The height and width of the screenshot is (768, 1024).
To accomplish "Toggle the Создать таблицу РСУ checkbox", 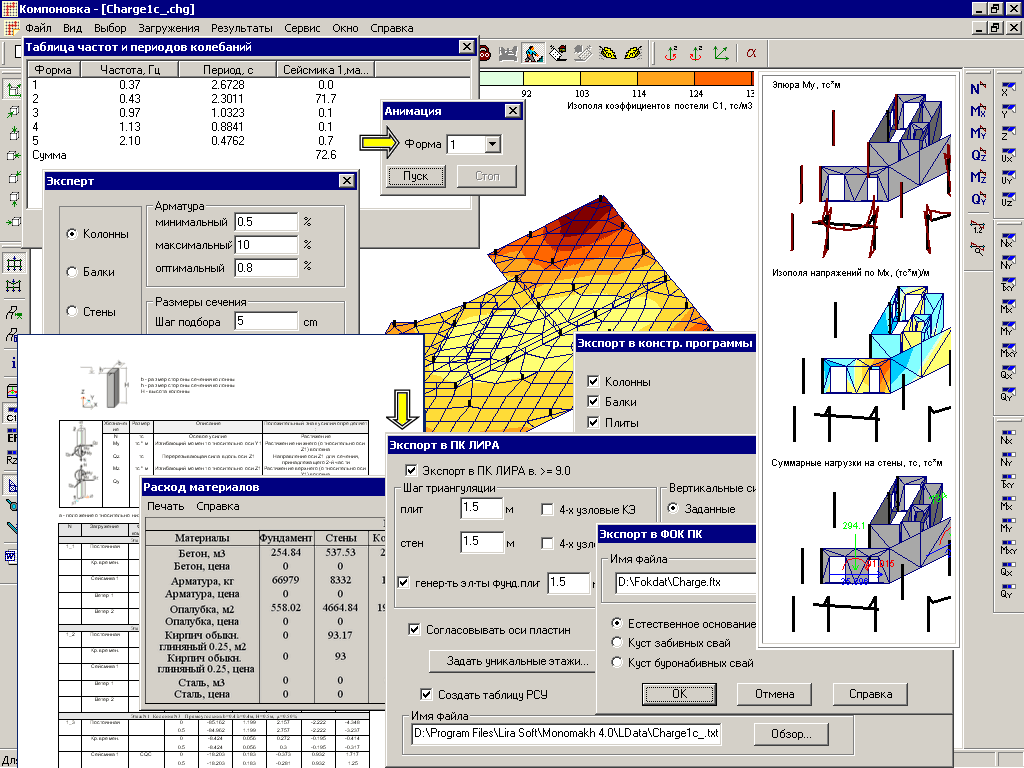I will tap(426, 694).
